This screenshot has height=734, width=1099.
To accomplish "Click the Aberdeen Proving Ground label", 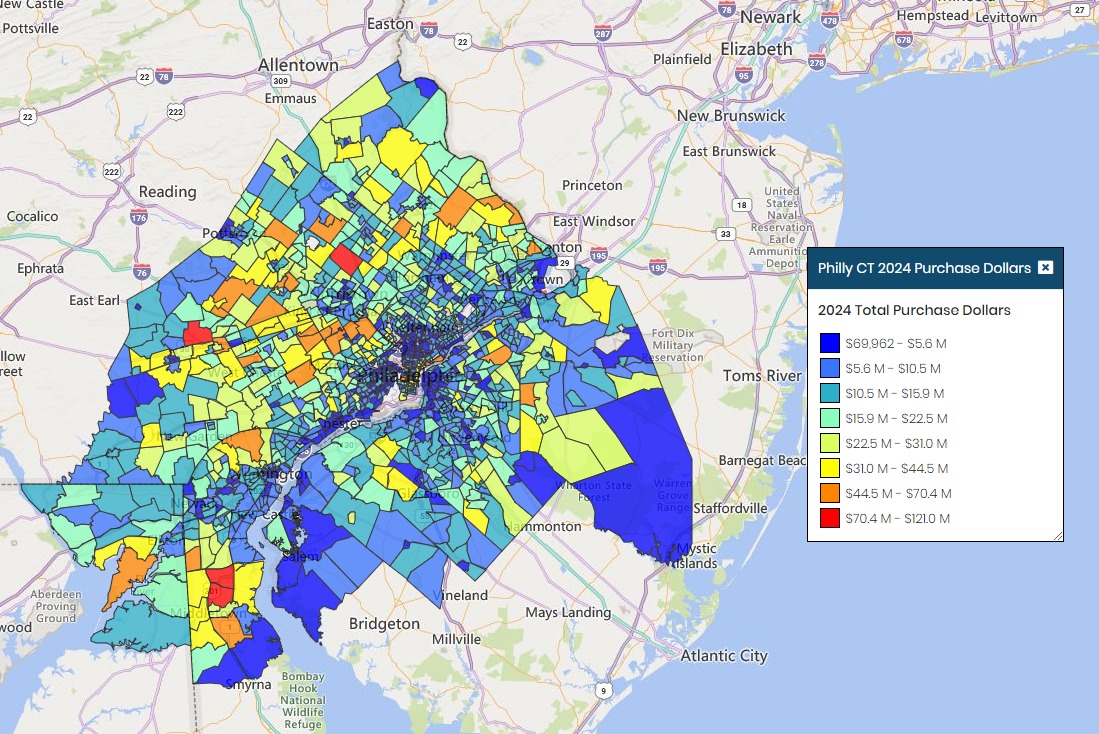I will [x=56, y=606].
